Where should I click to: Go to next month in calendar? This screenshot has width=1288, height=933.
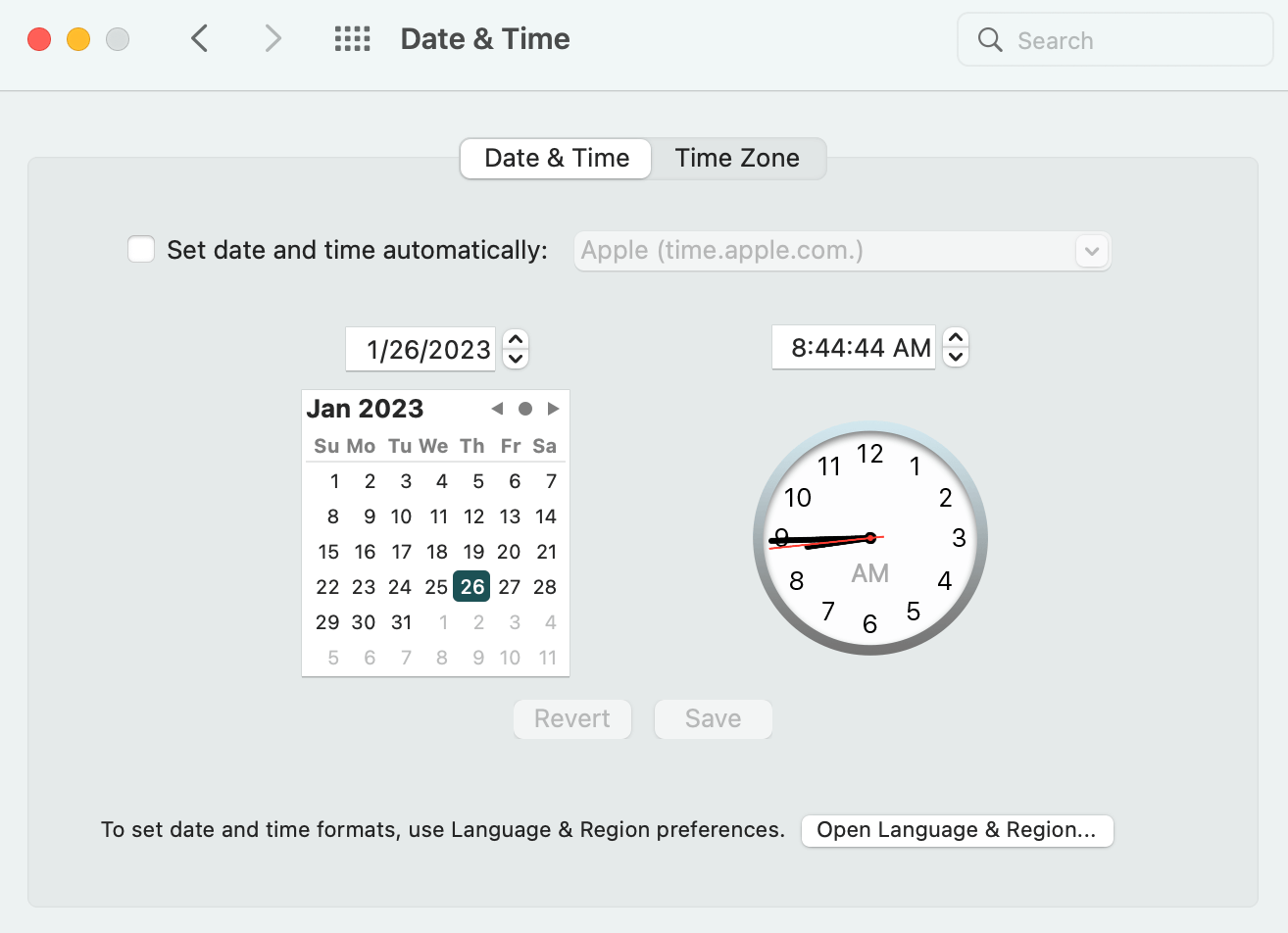(x=554, y=409)
